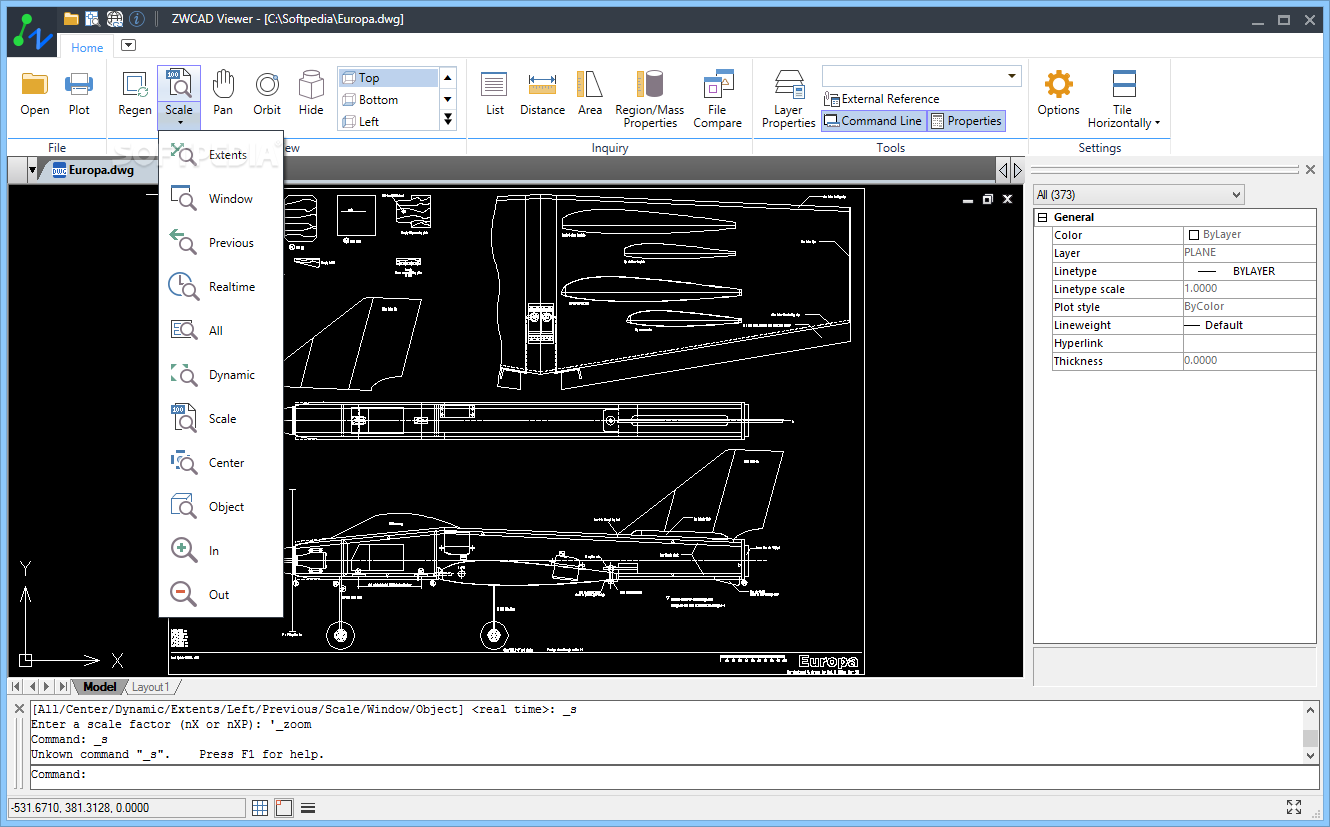Choose Zoom Center from the menu
The height and width of the screenshot is (827, 1330).
(x=221, y=463)
